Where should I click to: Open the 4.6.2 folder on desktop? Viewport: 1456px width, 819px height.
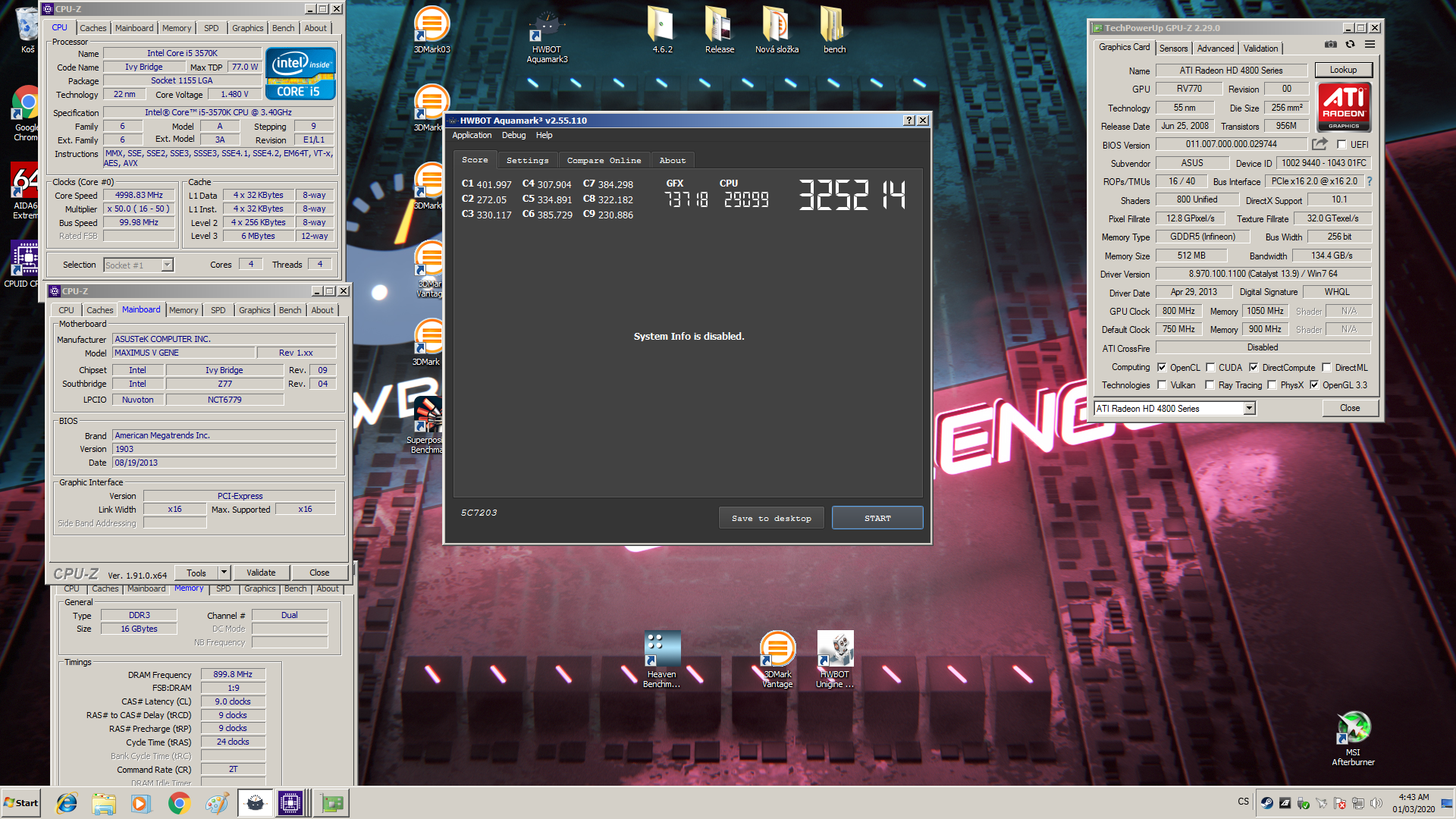[x=662, y=30]
